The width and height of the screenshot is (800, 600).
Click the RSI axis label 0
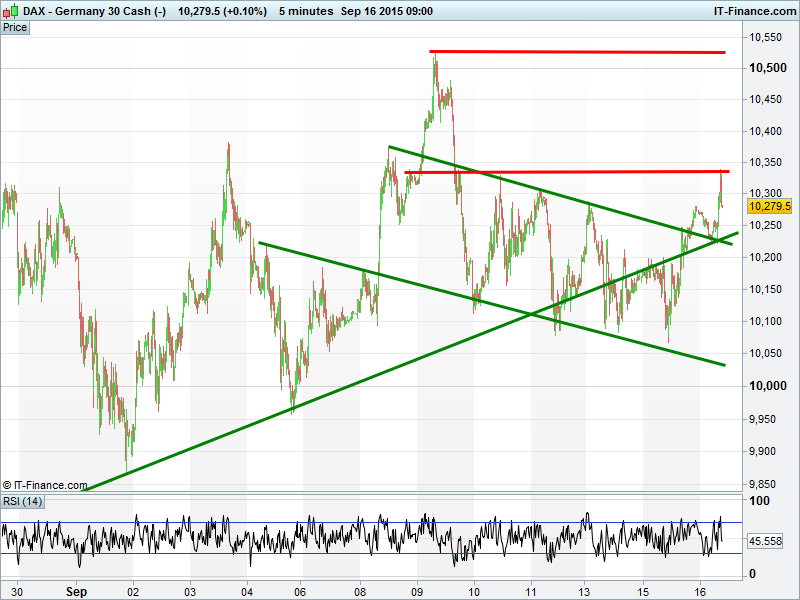pyautogui.click(x=752, y=573)
